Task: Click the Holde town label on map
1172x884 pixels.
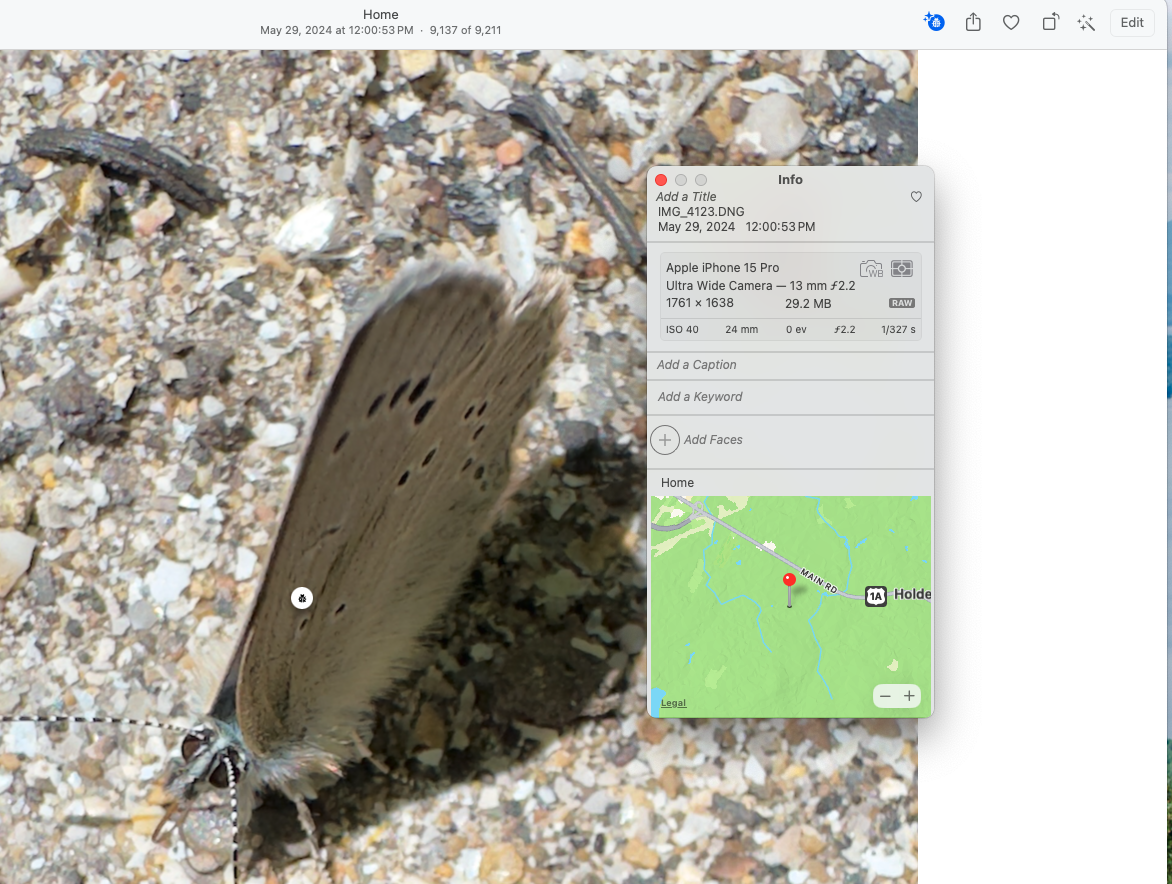Action: click(913, 594)
